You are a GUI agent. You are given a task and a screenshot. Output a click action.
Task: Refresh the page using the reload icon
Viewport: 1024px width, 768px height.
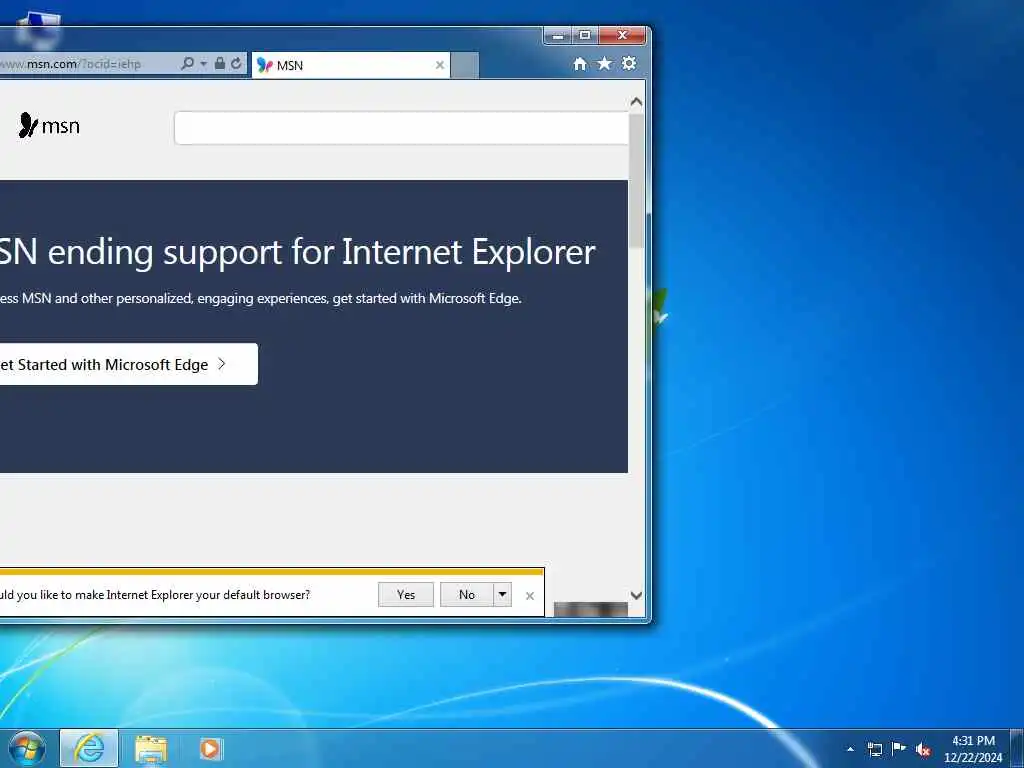[236, 63]
